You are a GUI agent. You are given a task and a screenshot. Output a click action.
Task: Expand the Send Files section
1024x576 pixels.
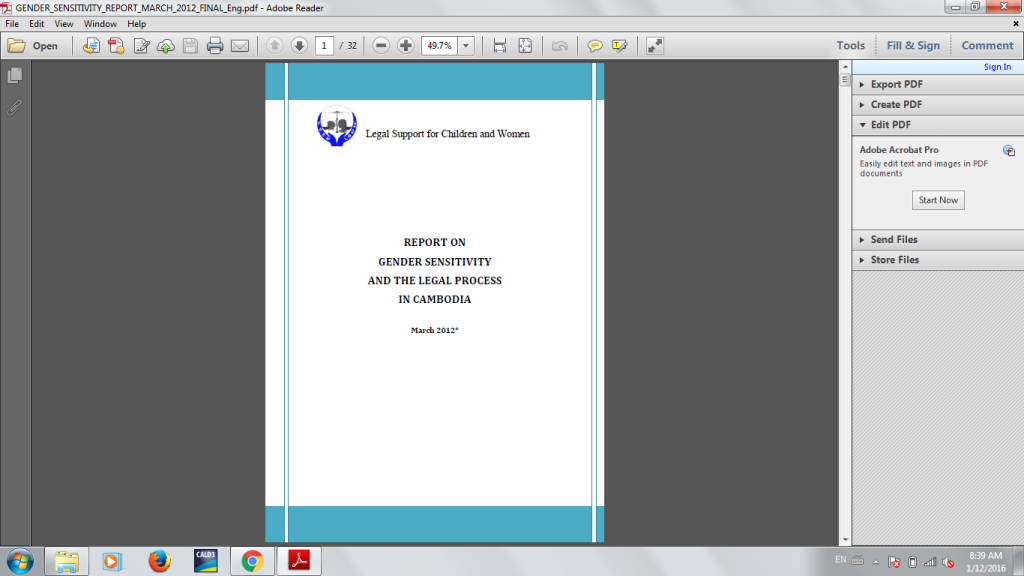coord(893,240)
